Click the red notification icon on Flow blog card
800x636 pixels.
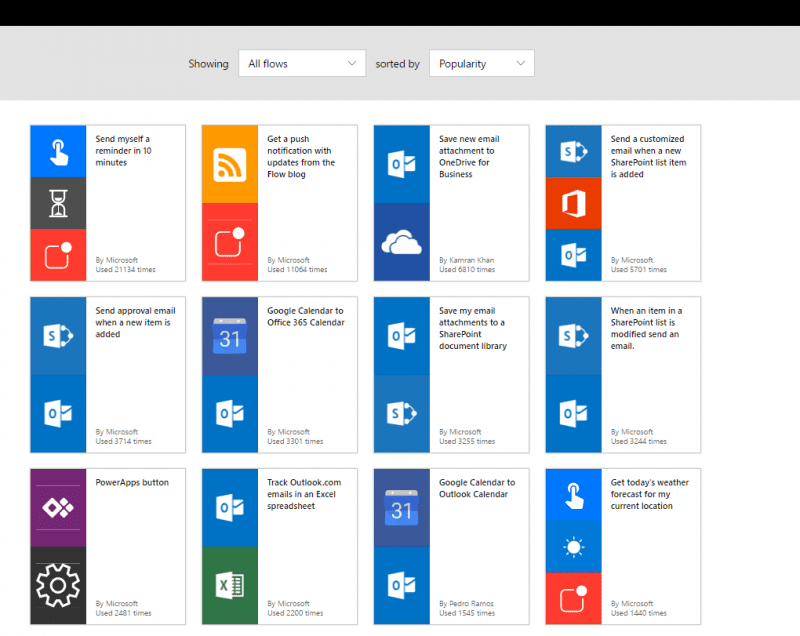pyautogui.click(x=229, y=243)
